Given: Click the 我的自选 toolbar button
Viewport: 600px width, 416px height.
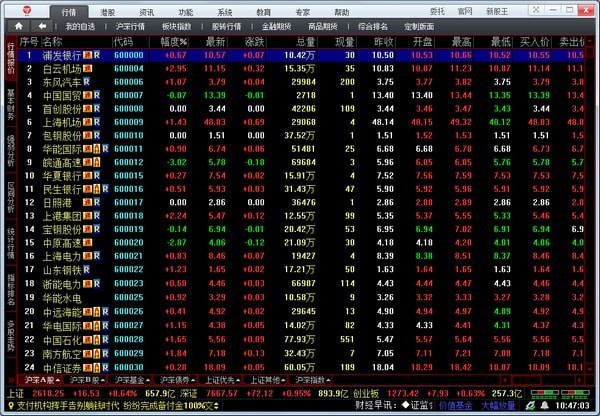Looking at the screenshot, I should pyautogui.click(x=80, y=26).
